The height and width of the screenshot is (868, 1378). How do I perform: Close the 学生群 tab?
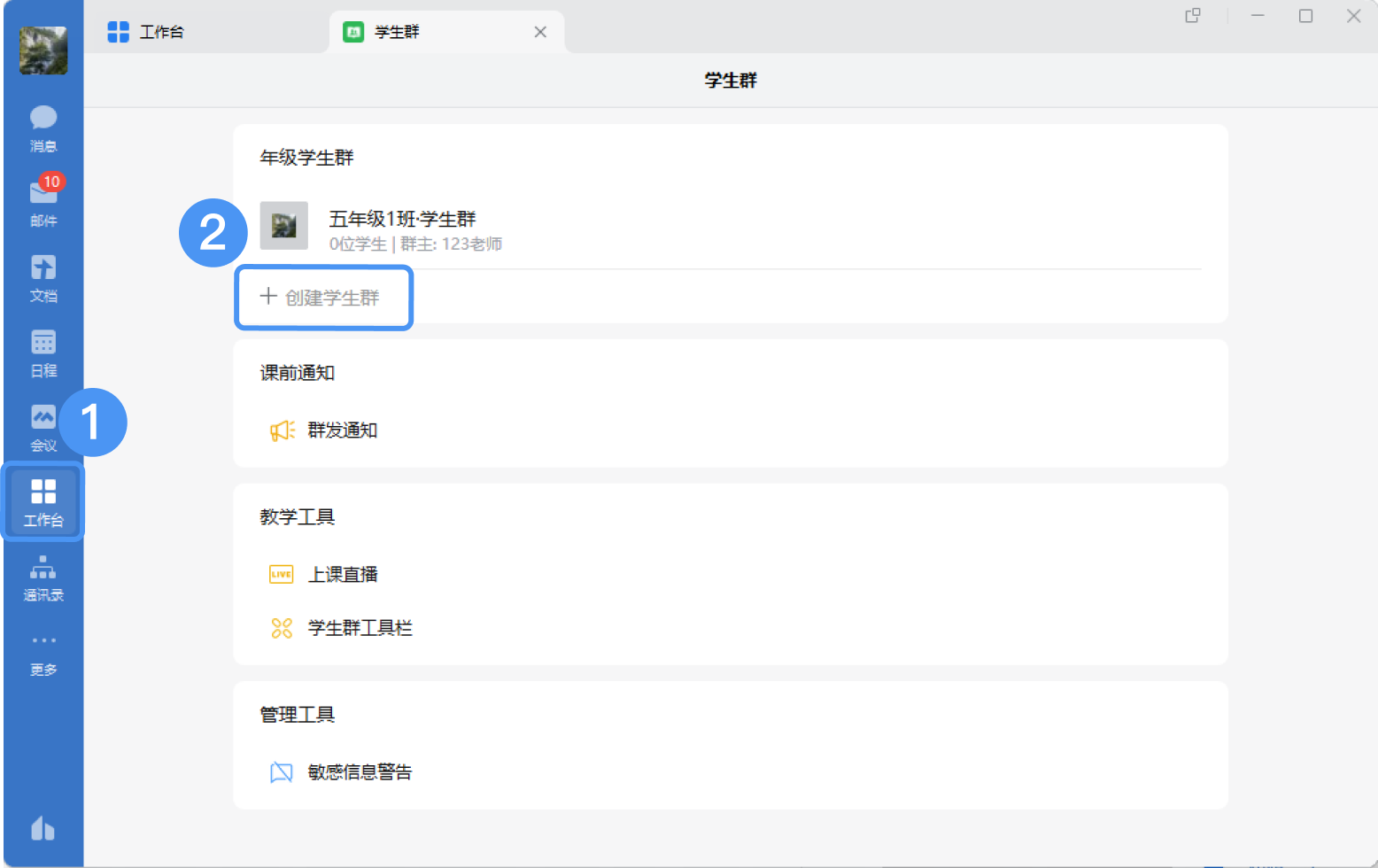coord(540,32)
